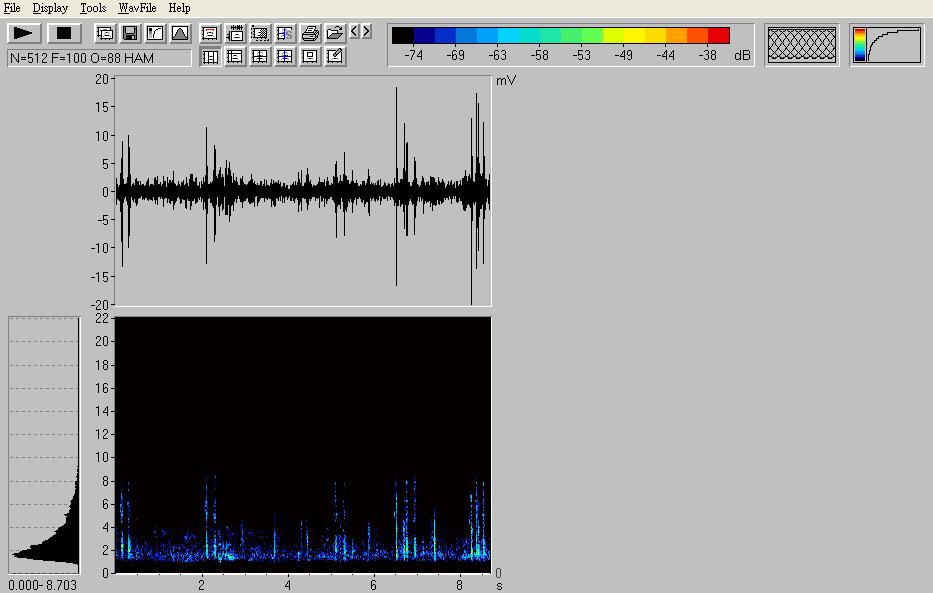Viewport: 933px width, 593px height.
Task: Open the WavFile menu
Action: [x=137, y=8]
